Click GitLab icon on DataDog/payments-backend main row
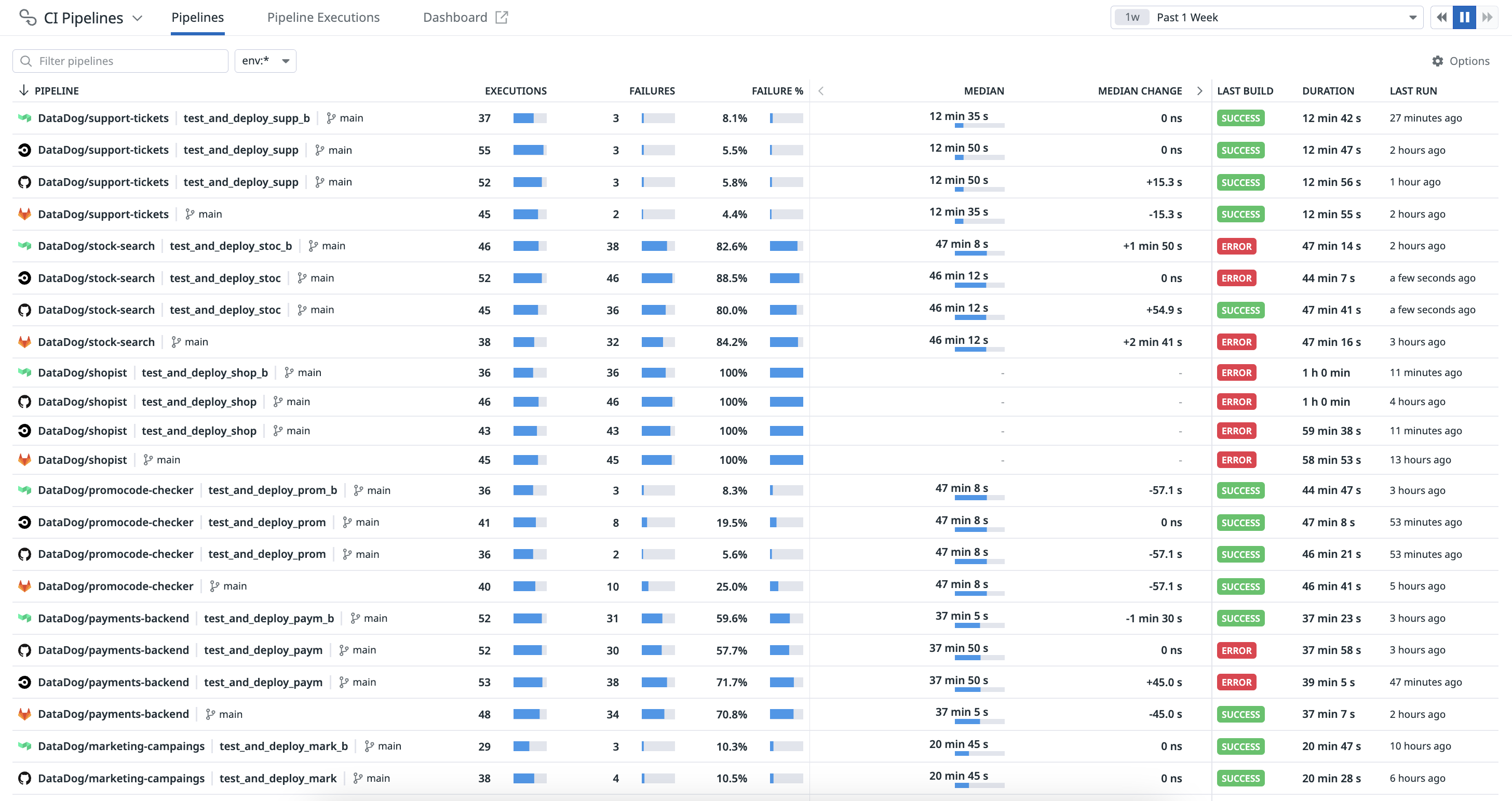Viewport: 1512px width, 801px height. (24, 714)
